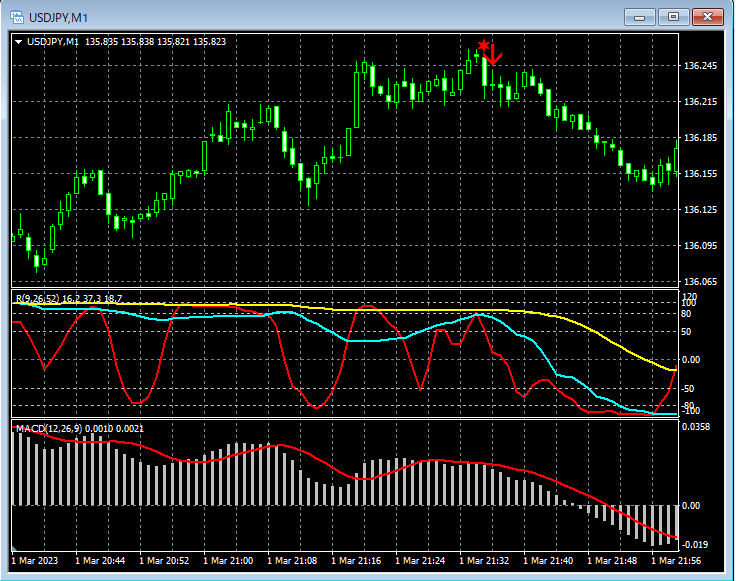Maximize the USDJPY,M1 chart window
Screen dimensions: 736x581
point(672,16)
